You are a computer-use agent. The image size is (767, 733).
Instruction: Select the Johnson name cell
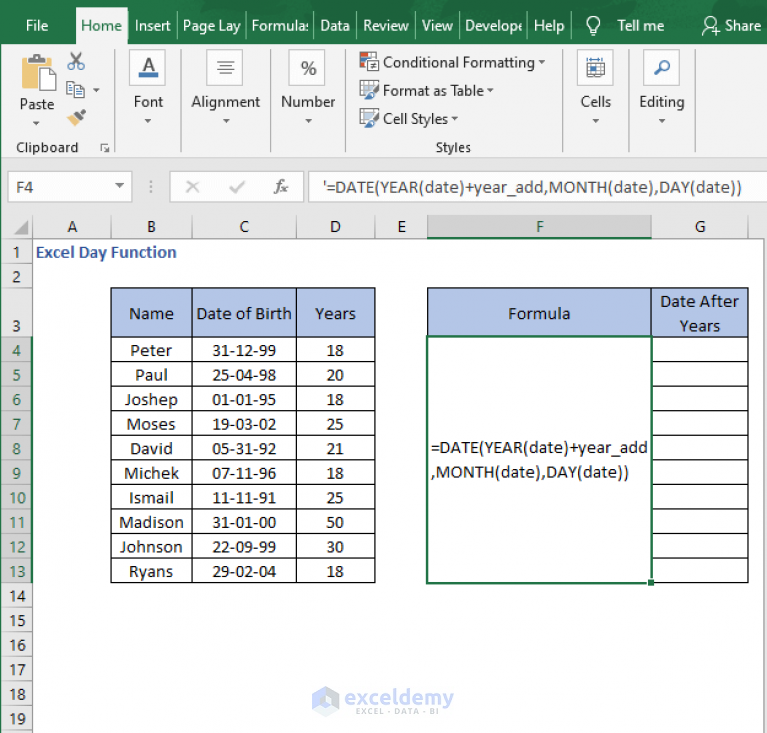151,547
